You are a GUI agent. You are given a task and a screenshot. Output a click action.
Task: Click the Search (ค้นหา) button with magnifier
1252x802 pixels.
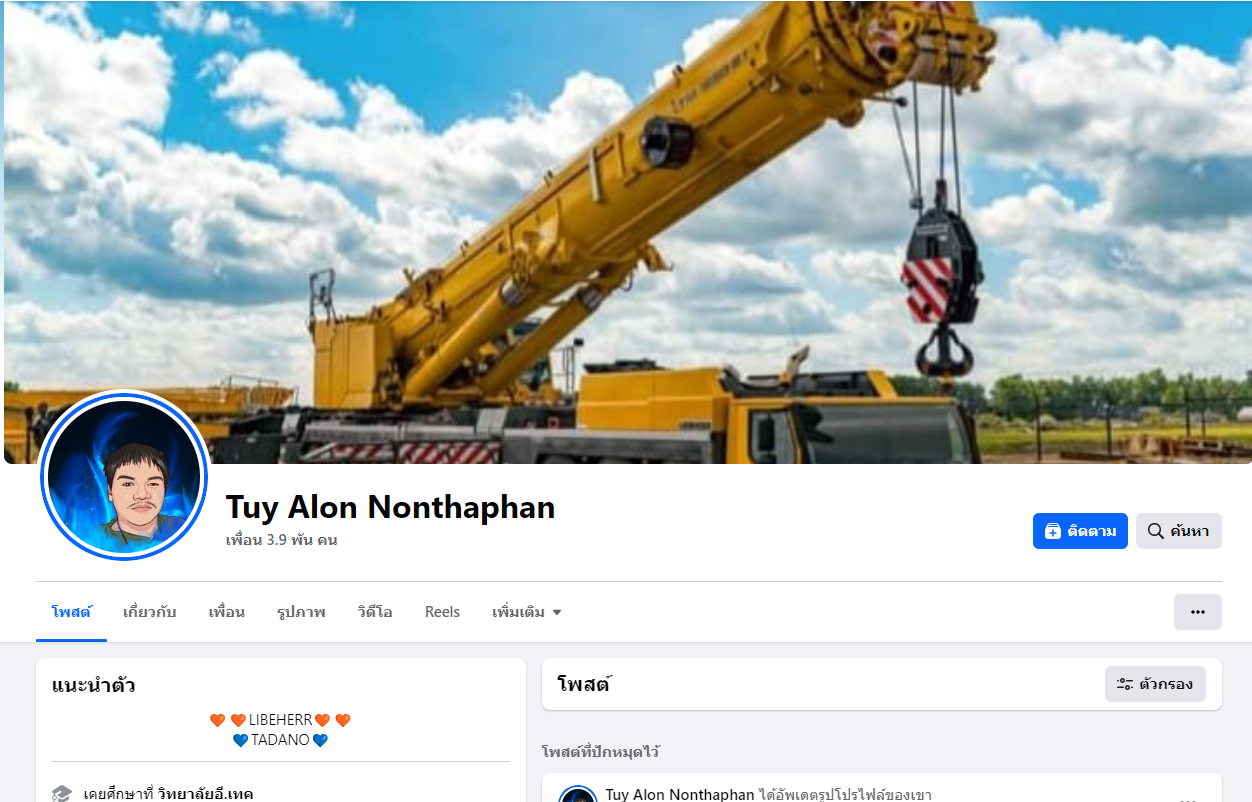coord(1178,531)
